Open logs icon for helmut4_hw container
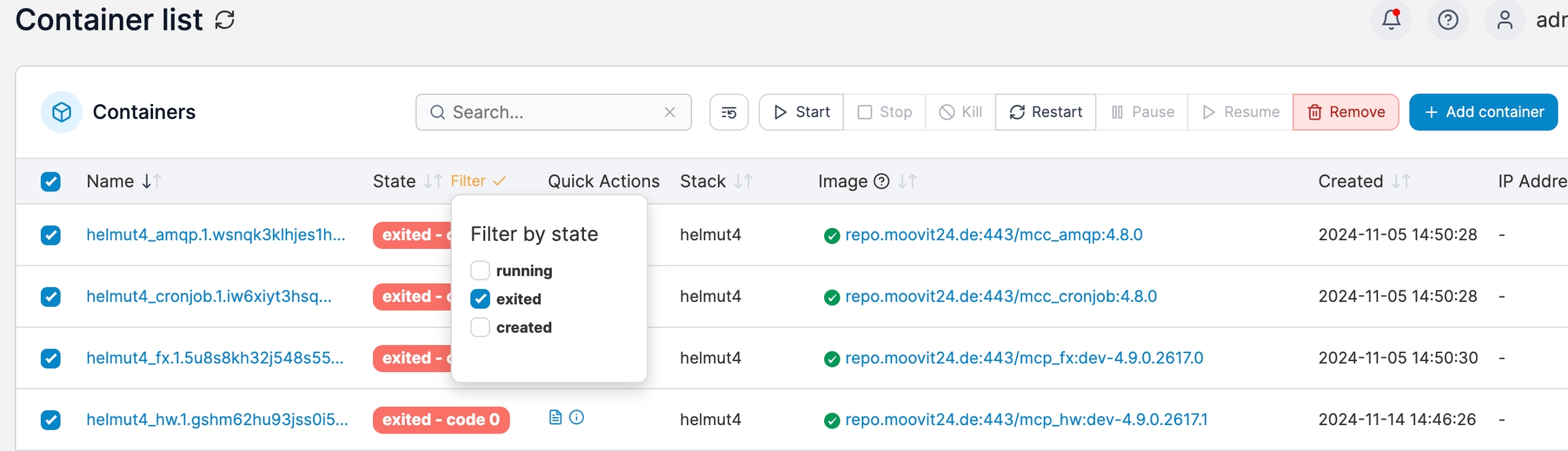Viewport: 1568px width, 451px height. (x=555, y=418)
